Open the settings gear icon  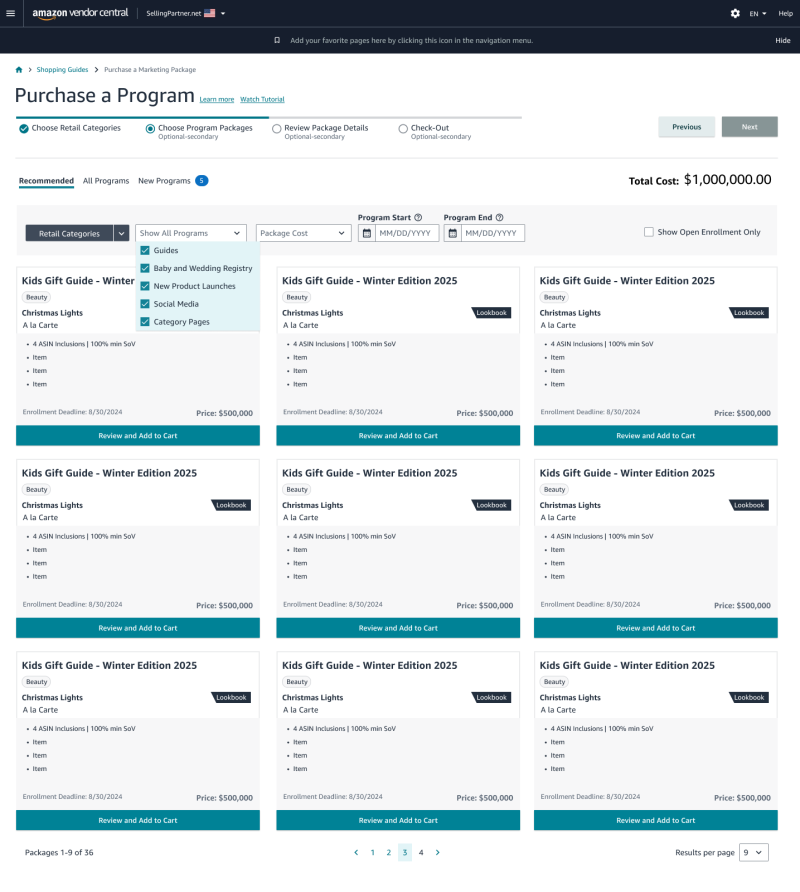[x=735, y=13]
